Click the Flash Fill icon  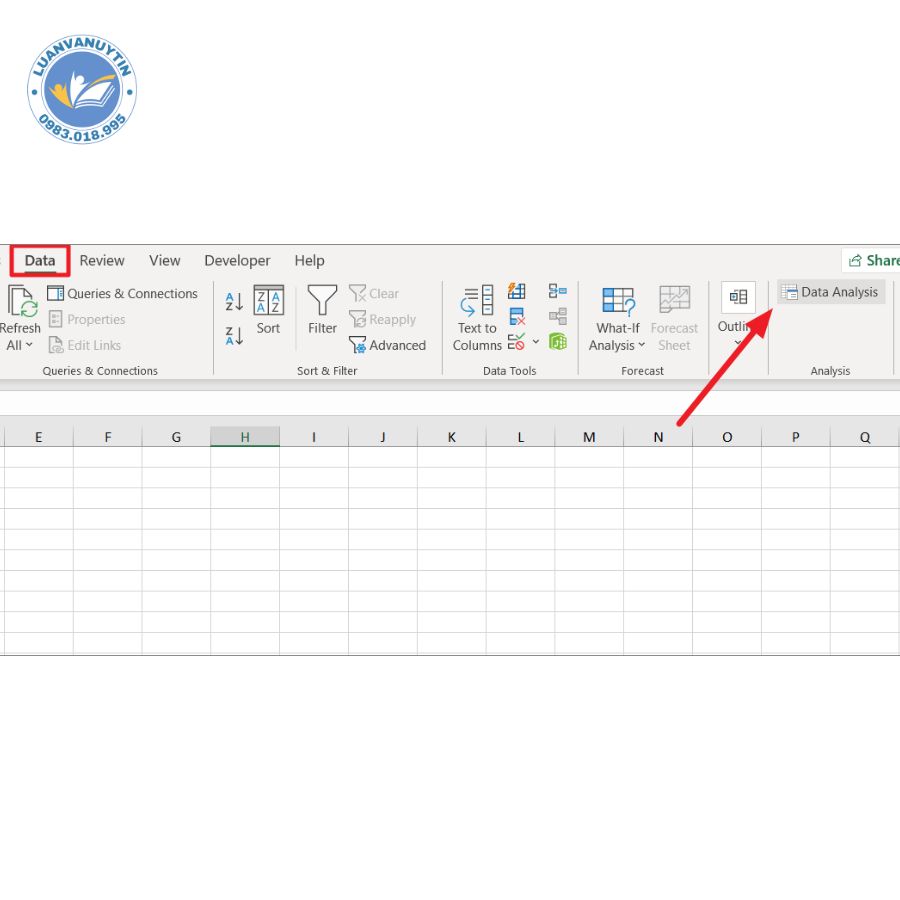(x=517, y=291)
